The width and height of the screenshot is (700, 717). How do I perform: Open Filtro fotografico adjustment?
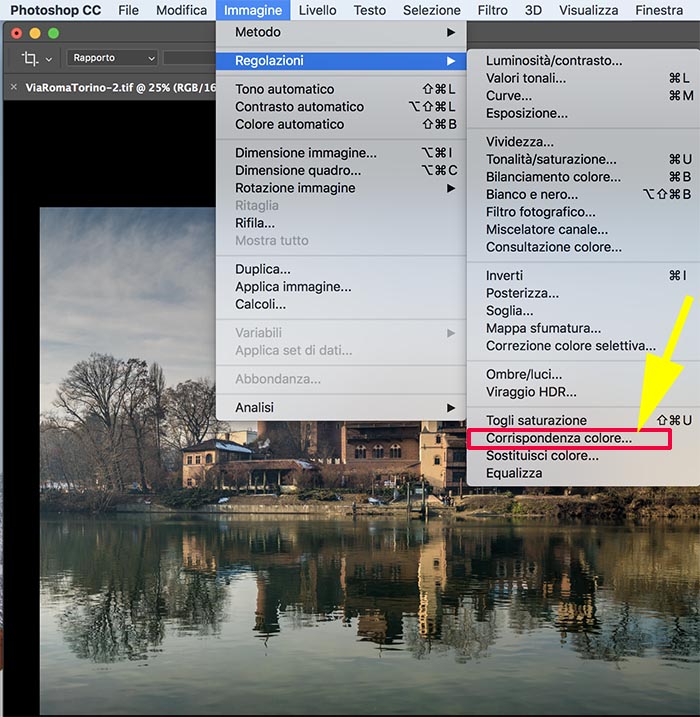(583, 212)
